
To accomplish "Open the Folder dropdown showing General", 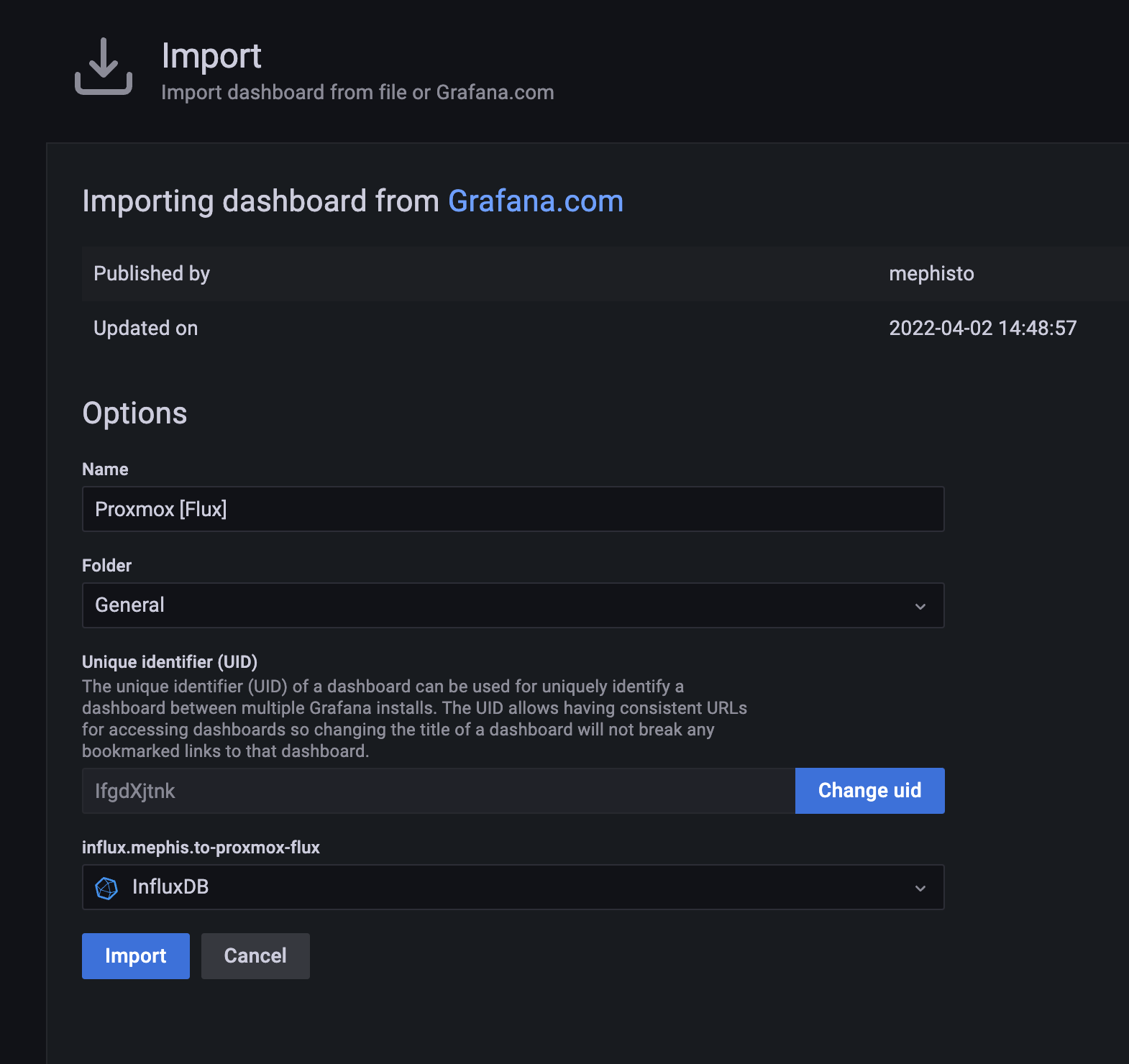I will coord(513,605).
